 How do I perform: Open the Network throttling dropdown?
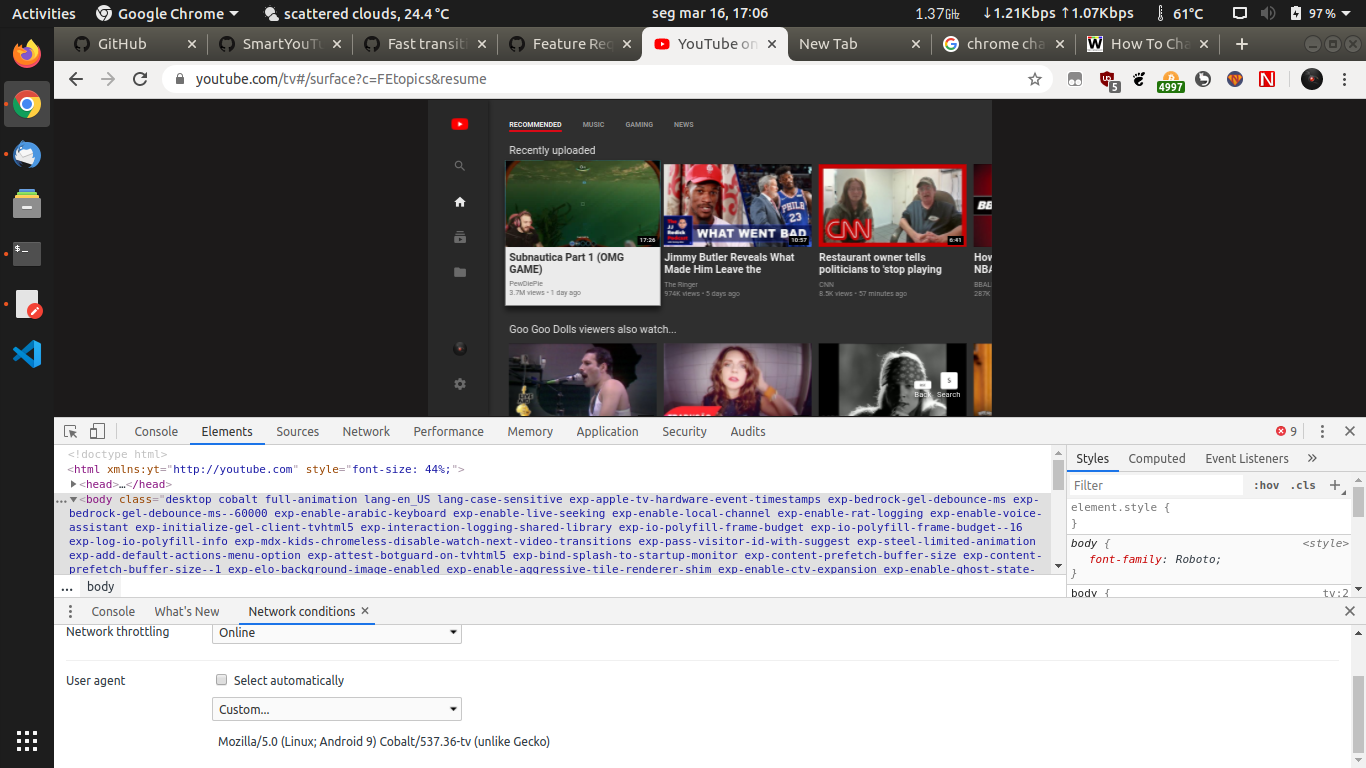337,633
